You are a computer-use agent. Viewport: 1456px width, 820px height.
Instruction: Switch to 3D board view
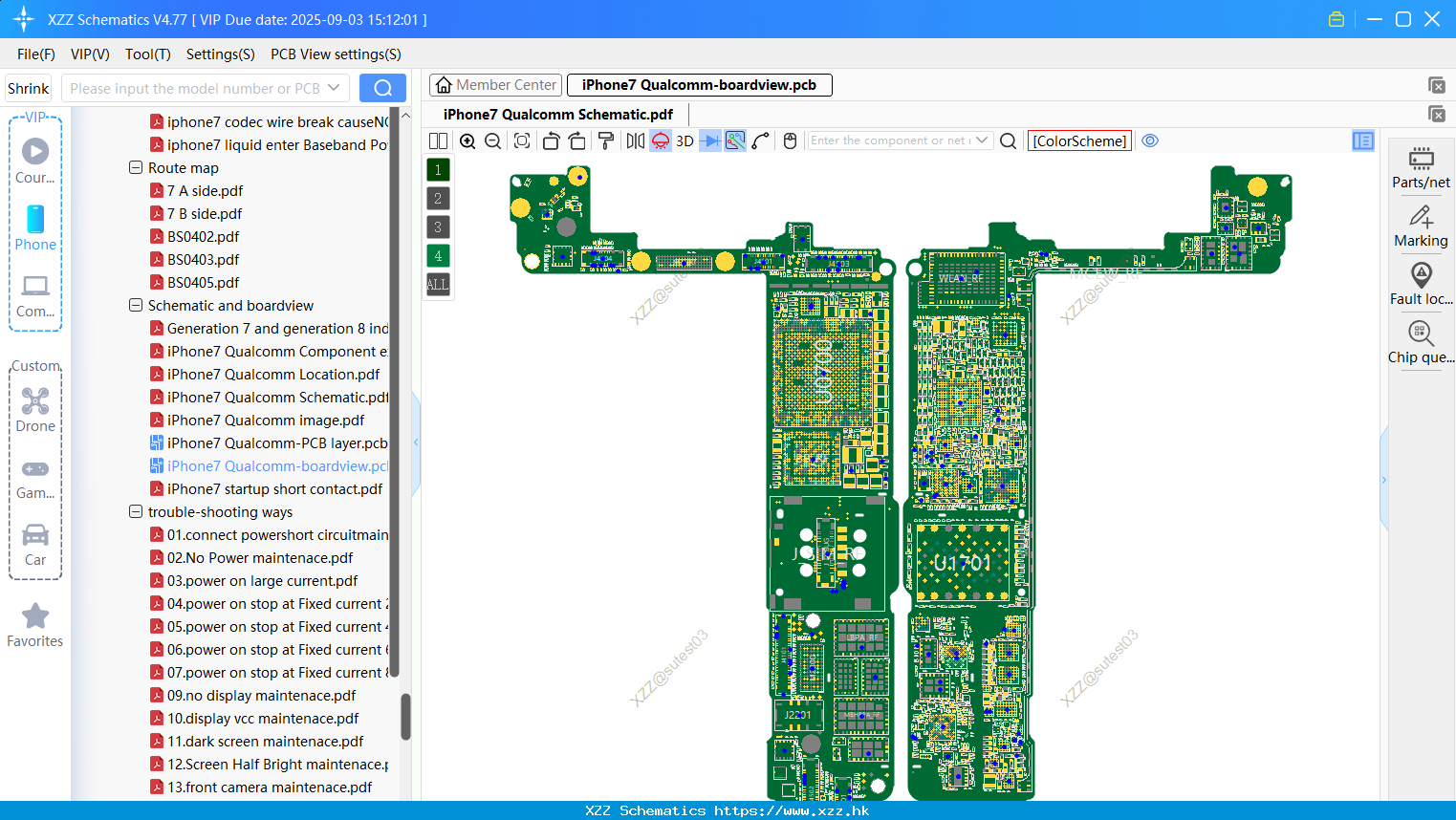coord(685,140)
